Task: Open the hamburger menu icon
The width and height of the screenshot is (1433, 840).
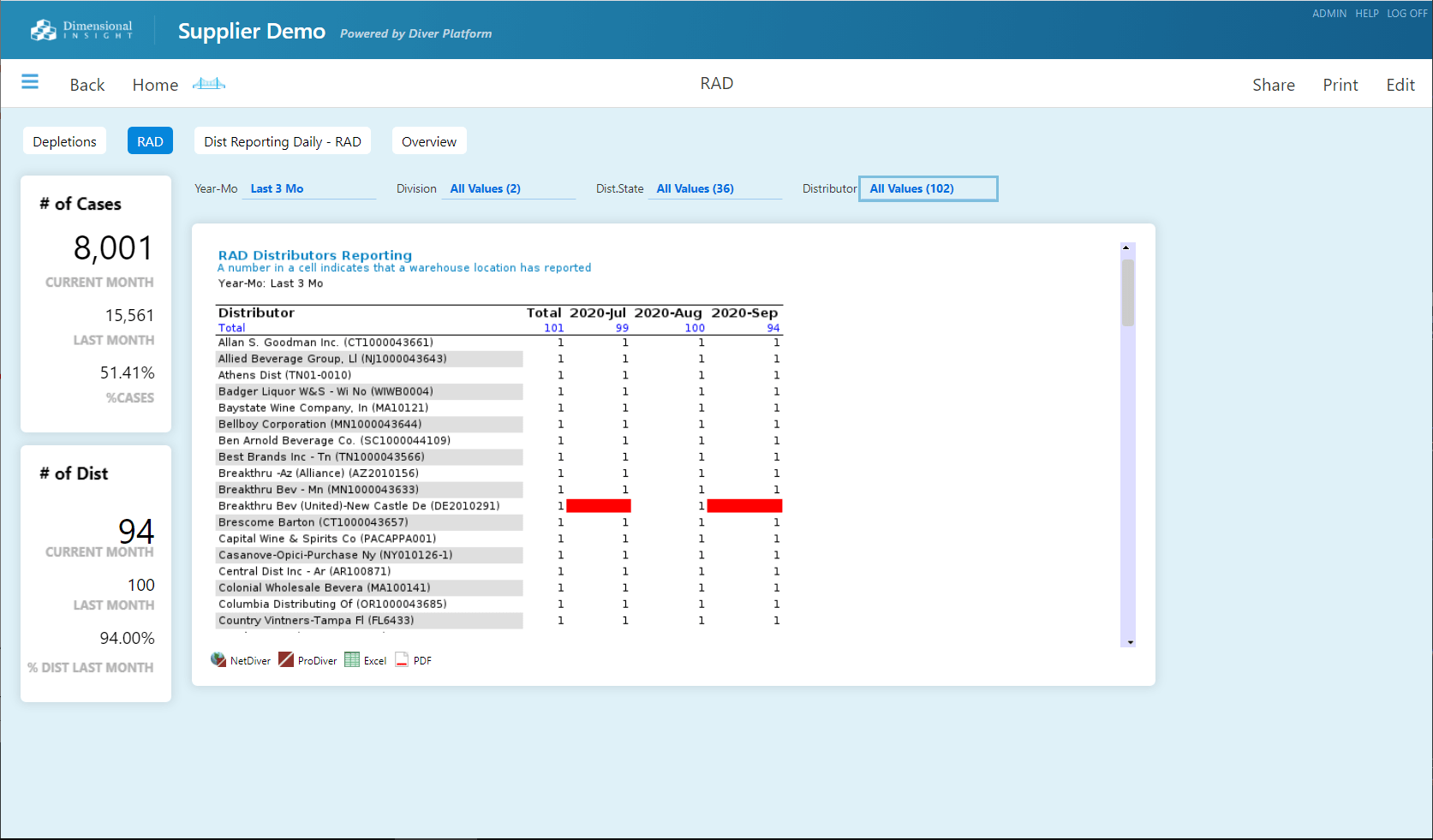Action: (x=30, y=82)
